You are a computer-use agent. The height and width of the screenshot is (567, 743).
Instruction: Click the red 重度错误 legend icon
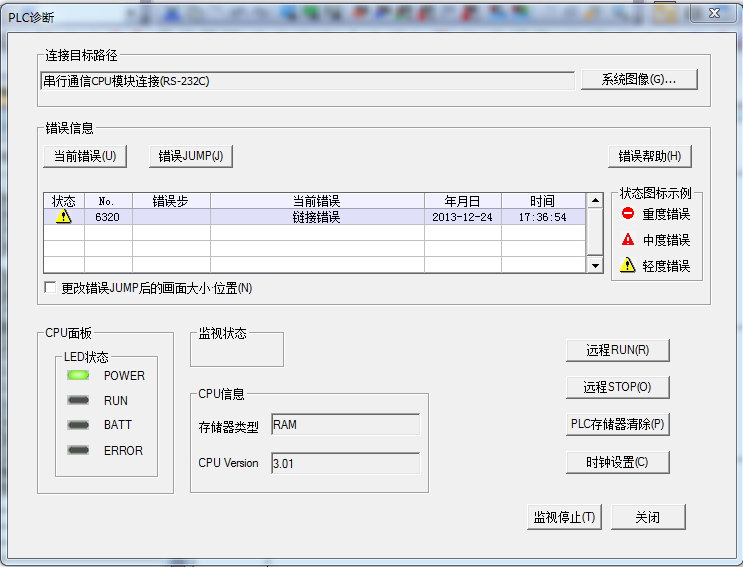pos(628,214)
